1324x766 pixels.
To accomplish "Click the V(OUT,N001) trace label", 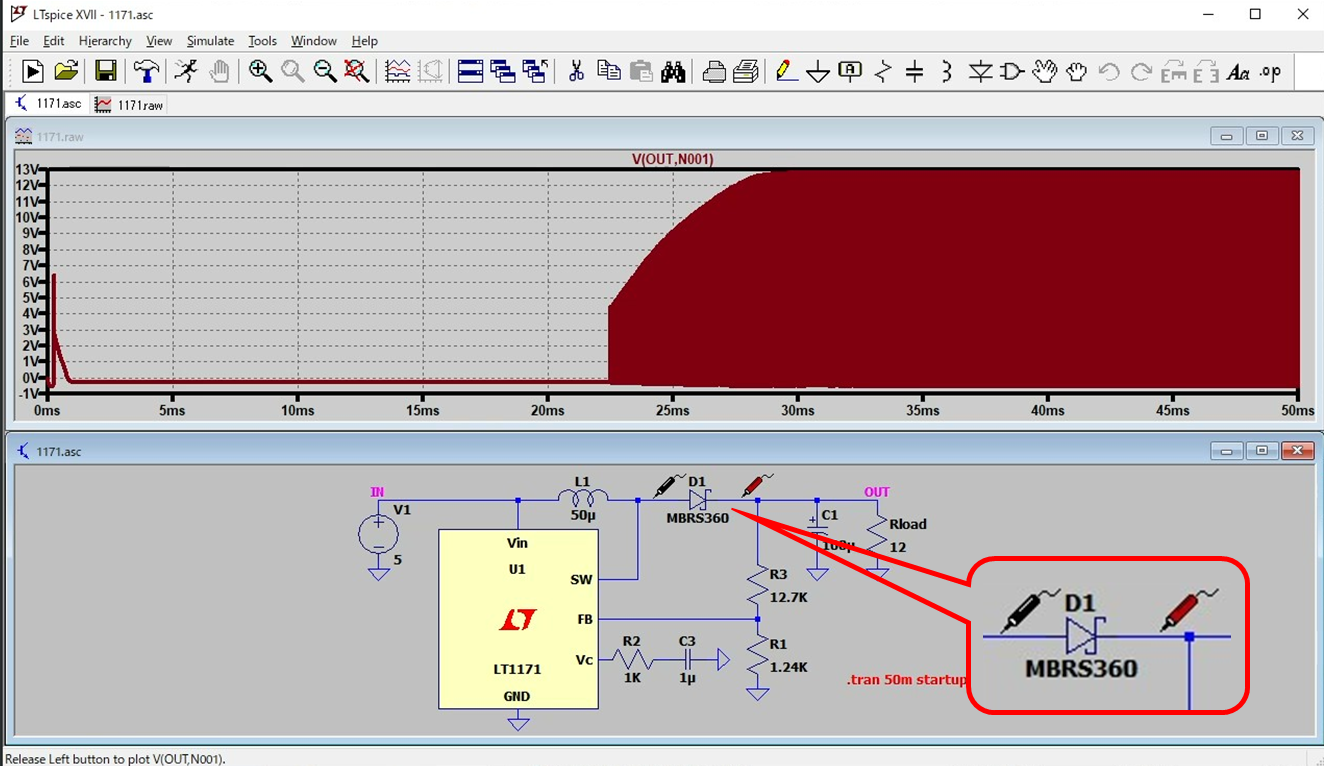I will coord(673,159).
